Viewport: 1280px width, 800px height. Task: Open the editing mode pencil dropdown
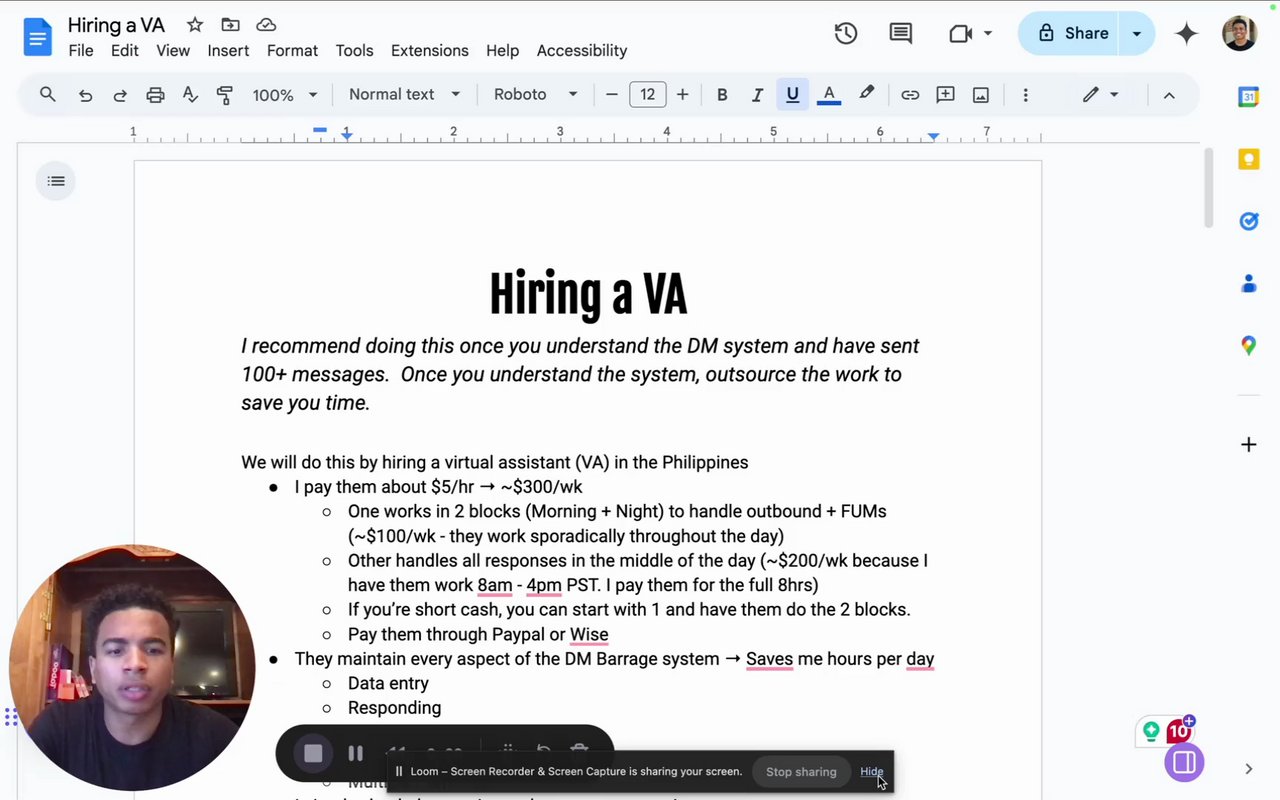[1100, 95]
